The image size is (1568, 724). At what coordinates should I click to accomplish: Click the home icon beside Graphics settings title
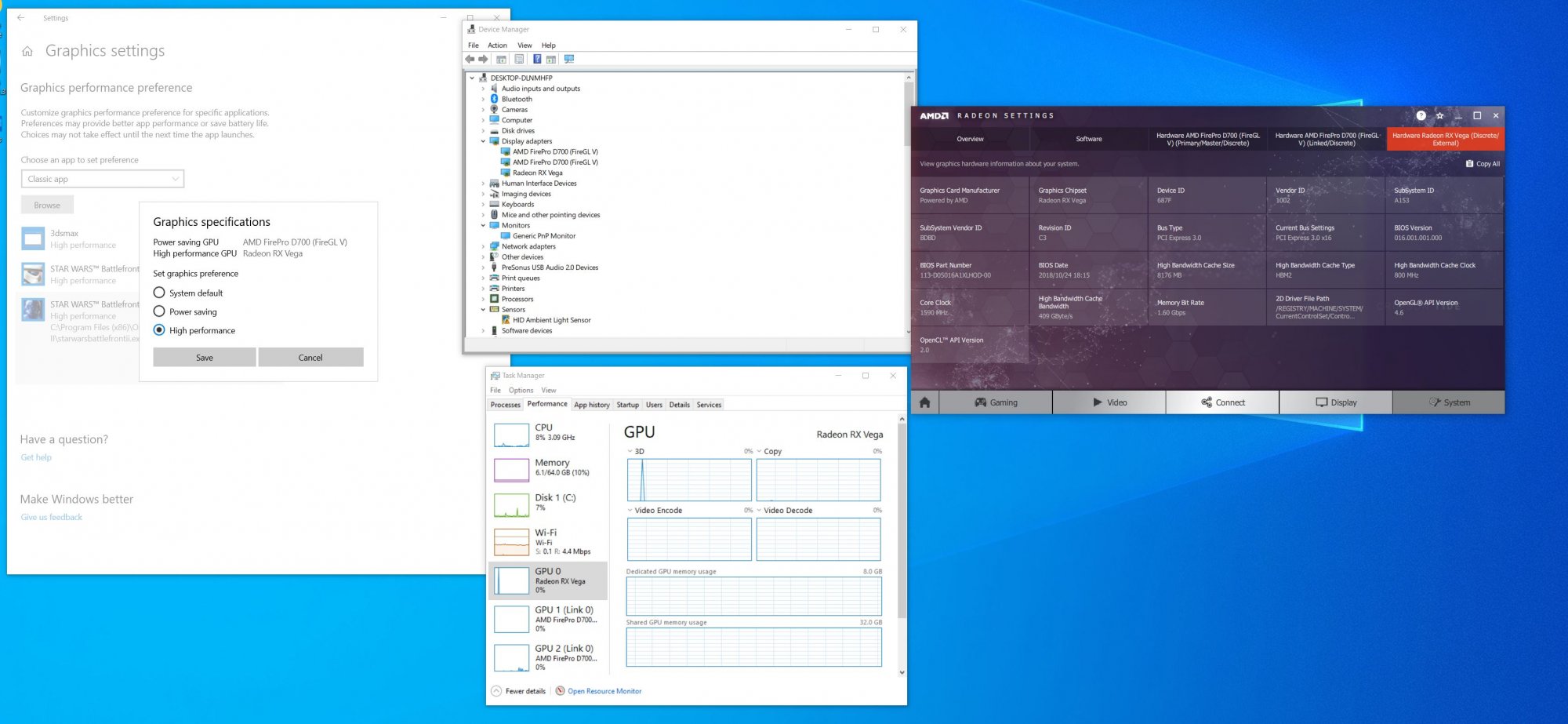coord(27,51)
